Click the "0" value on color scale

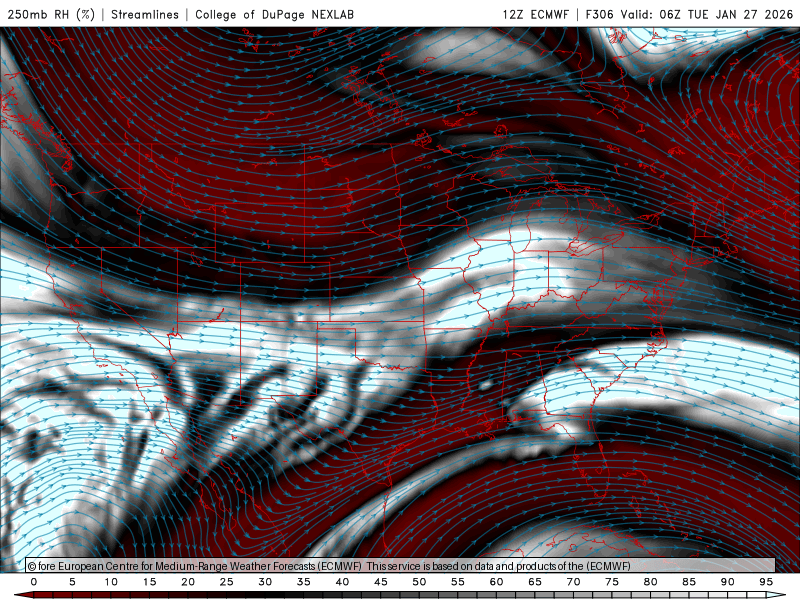point(34,582)
